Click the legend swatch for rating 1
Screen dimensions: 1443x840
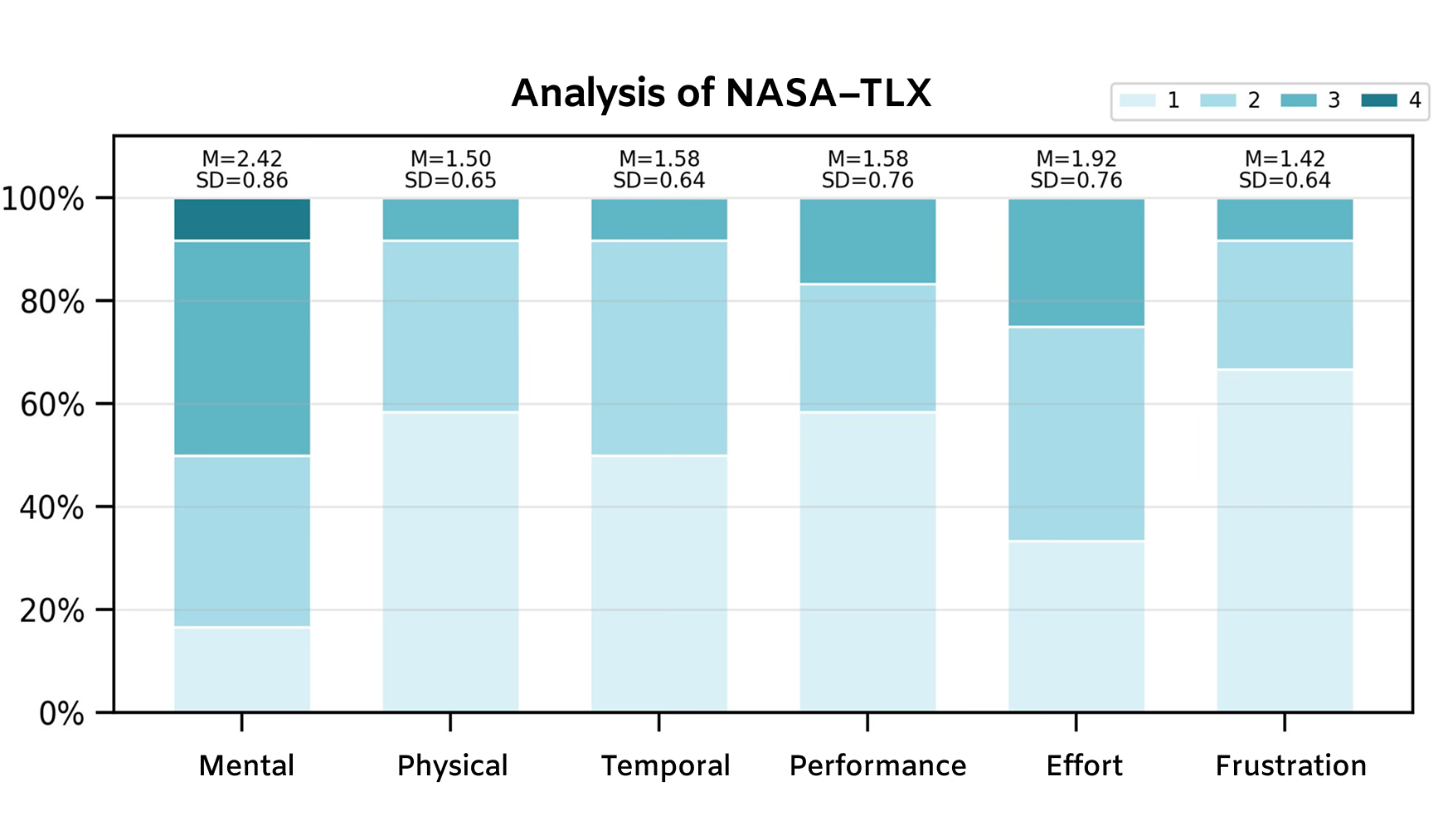pos(1137,100)
